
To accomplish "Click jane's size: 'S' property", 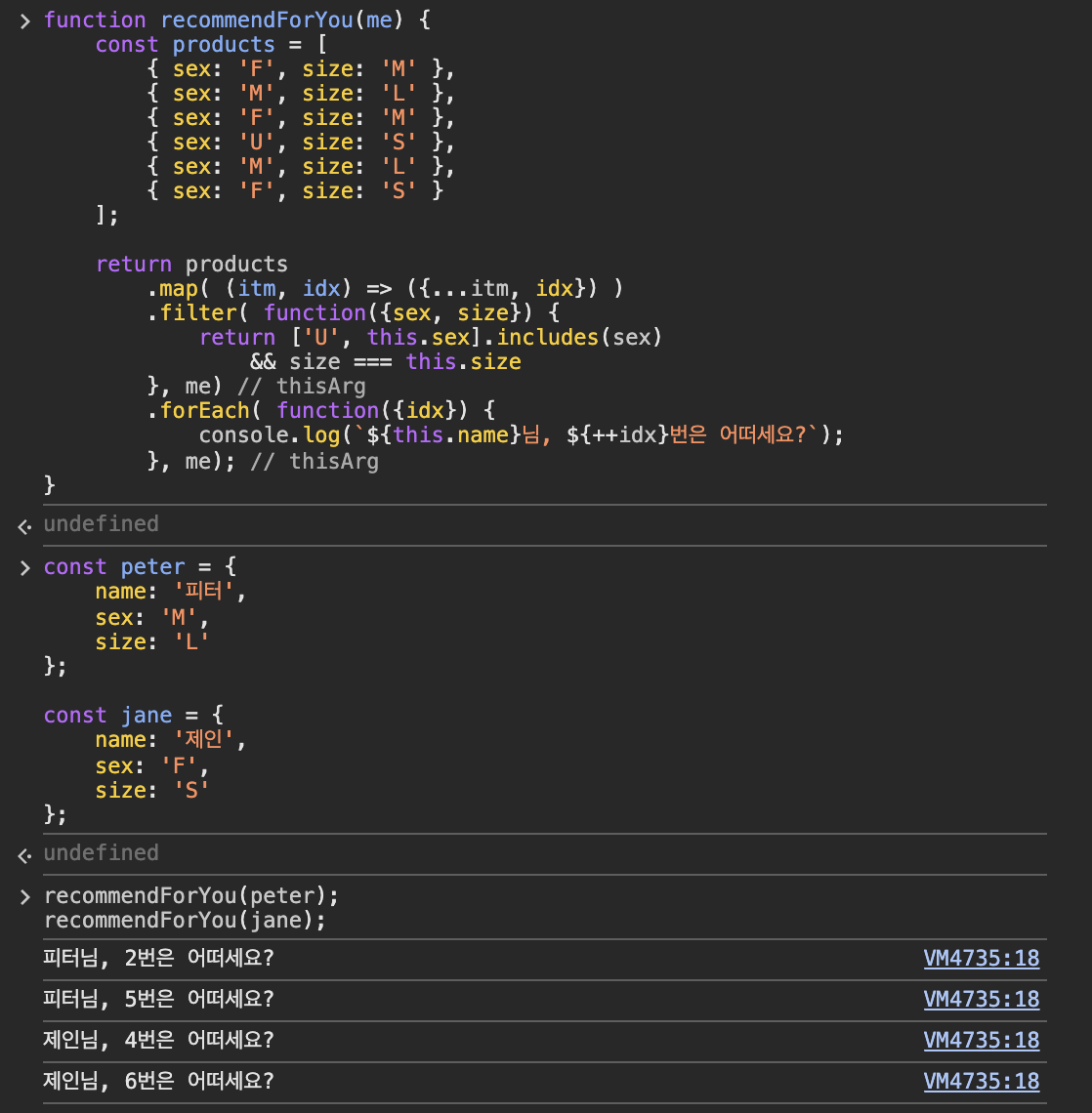I will [152, 791].
